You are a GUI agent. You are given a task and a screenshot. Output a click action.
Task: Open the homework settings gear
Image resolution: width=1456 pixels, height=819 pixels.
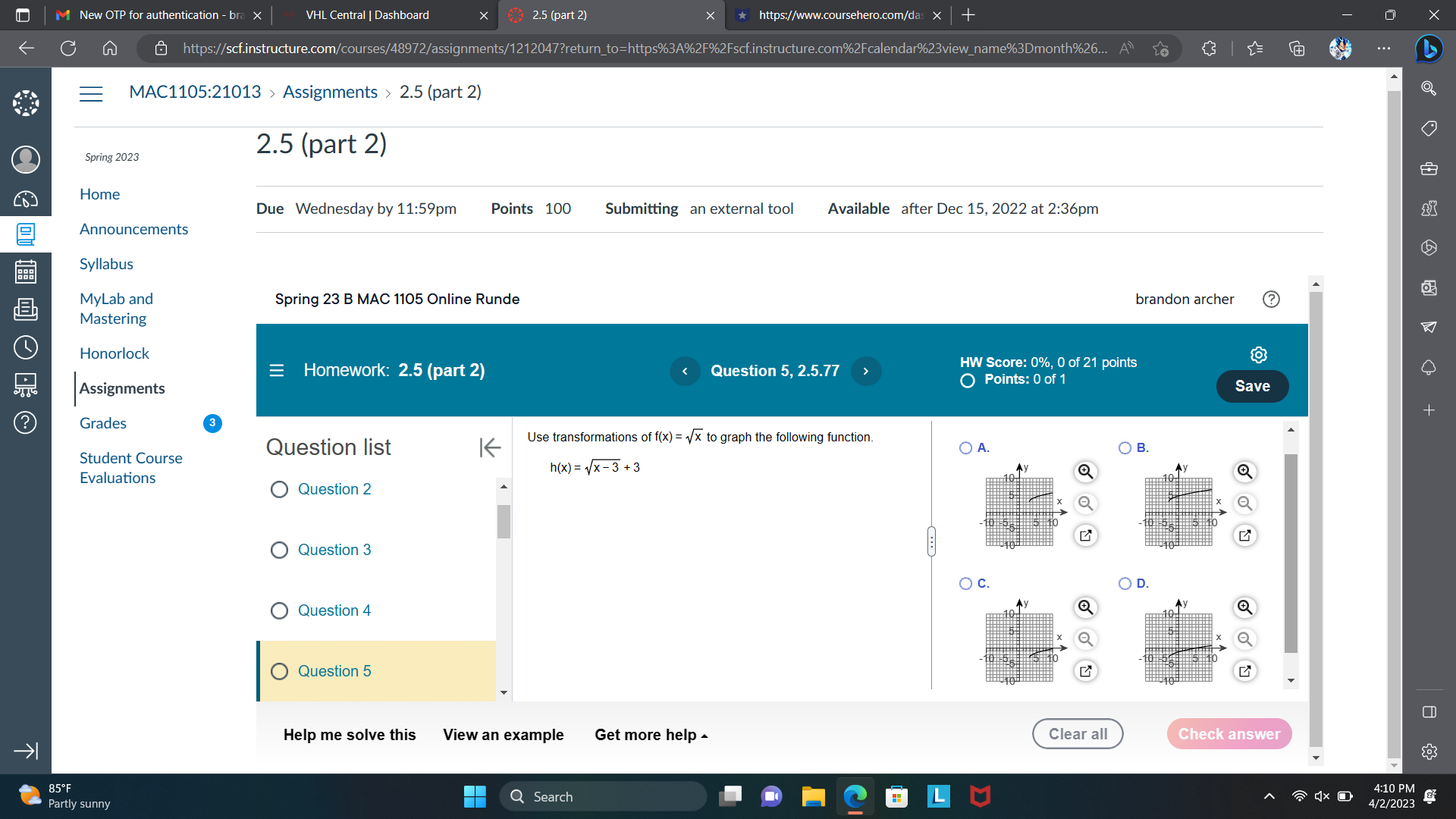[x=1258, y=354]
